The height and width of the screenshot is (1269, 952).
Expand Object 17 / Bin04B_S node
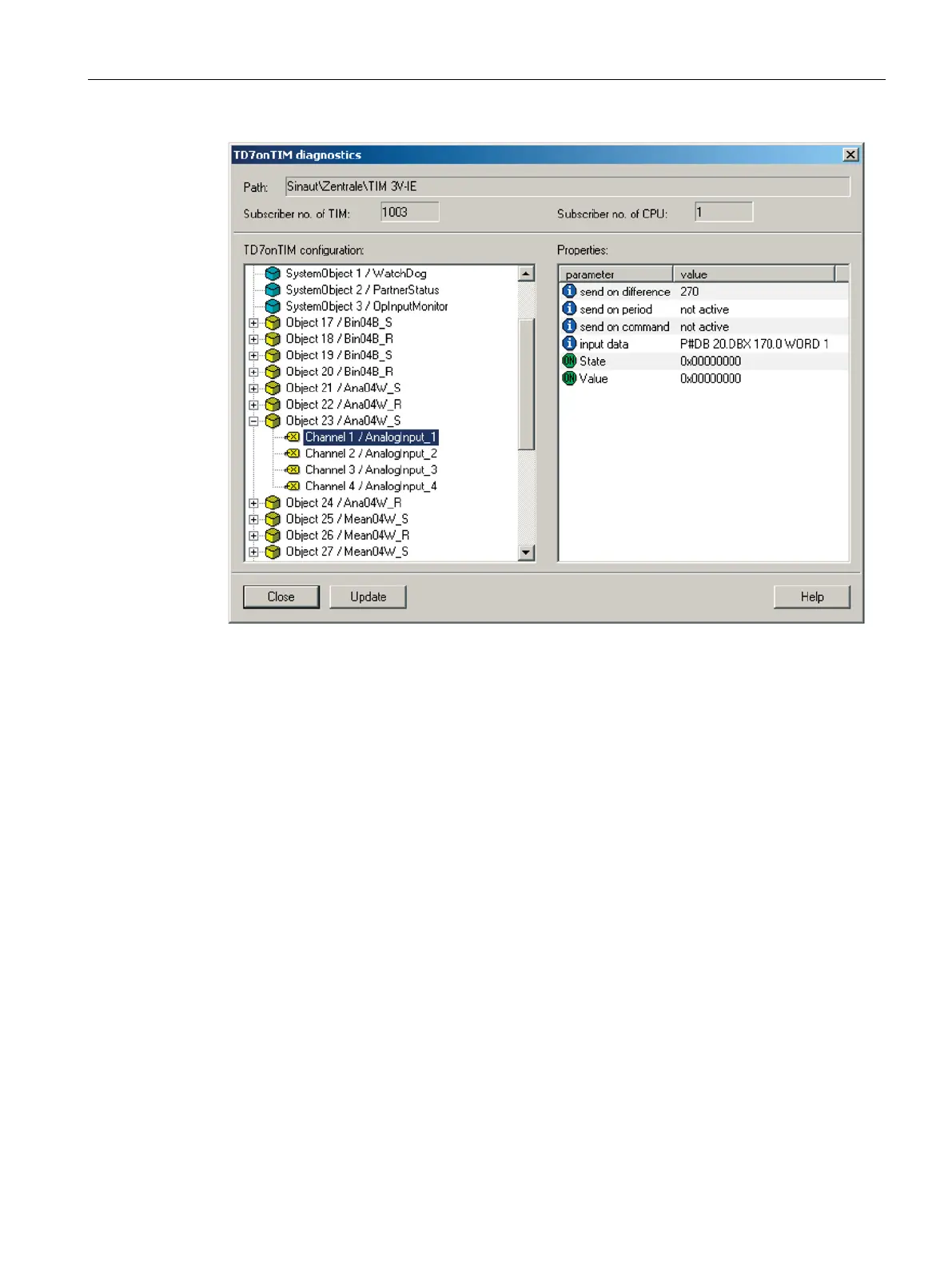[x=253, y=323]
